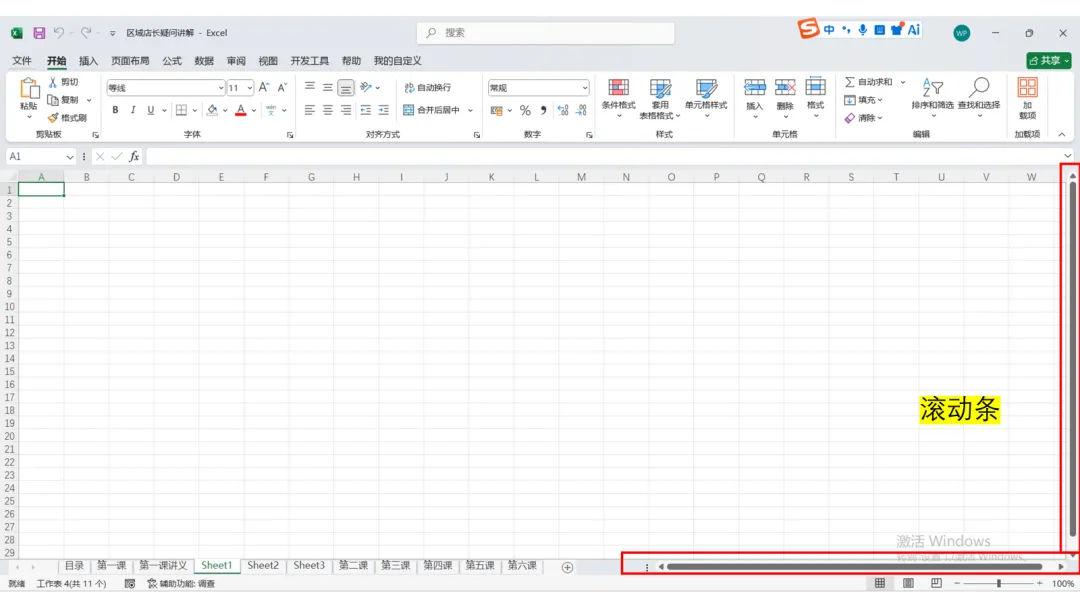Align text to the right
The image size is (1080, 608).
[346, 110]
